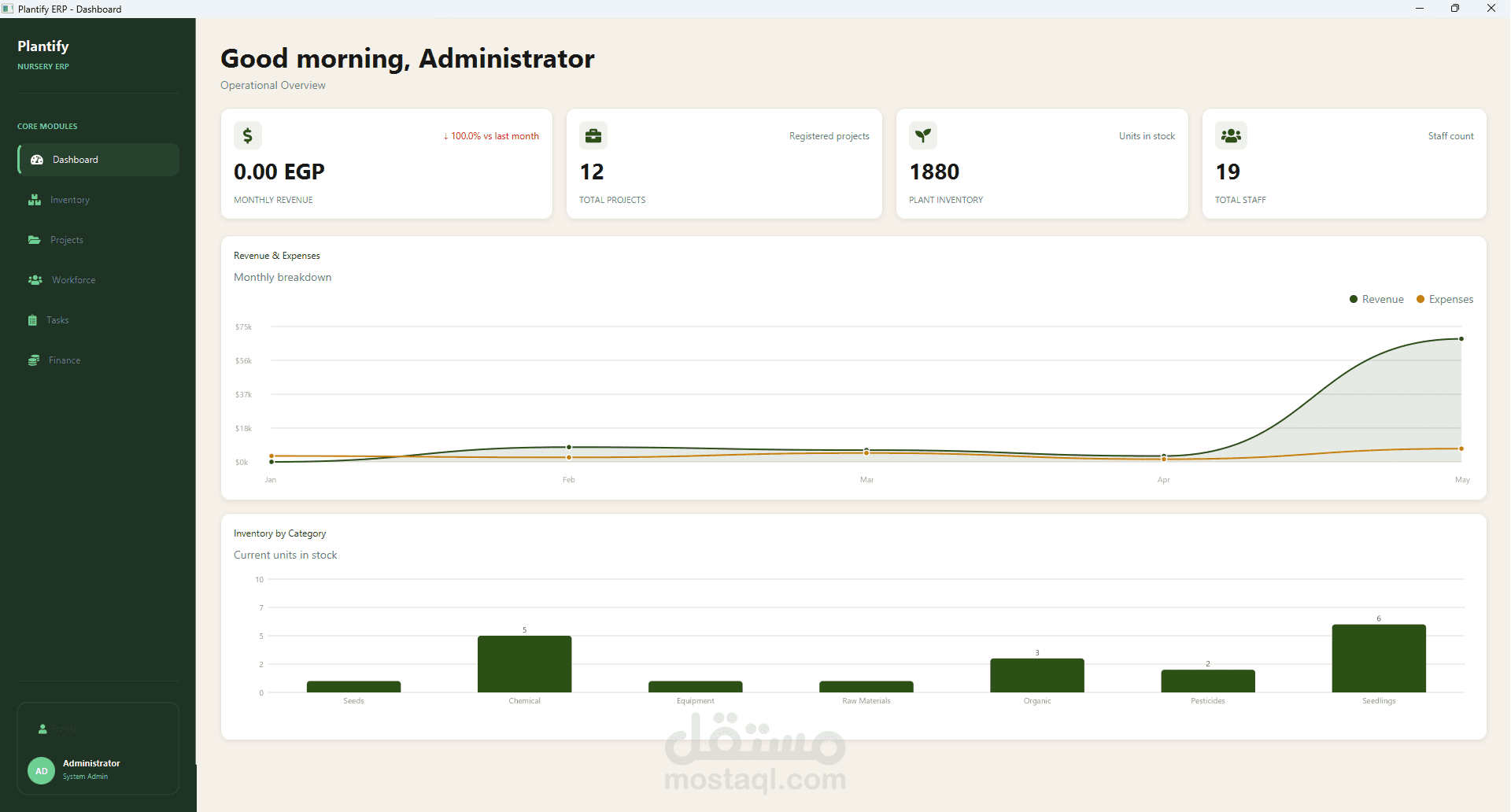Click the Pesticides bar in inventory chart
Screen dimensions: 1511x812
(1208, 681)
